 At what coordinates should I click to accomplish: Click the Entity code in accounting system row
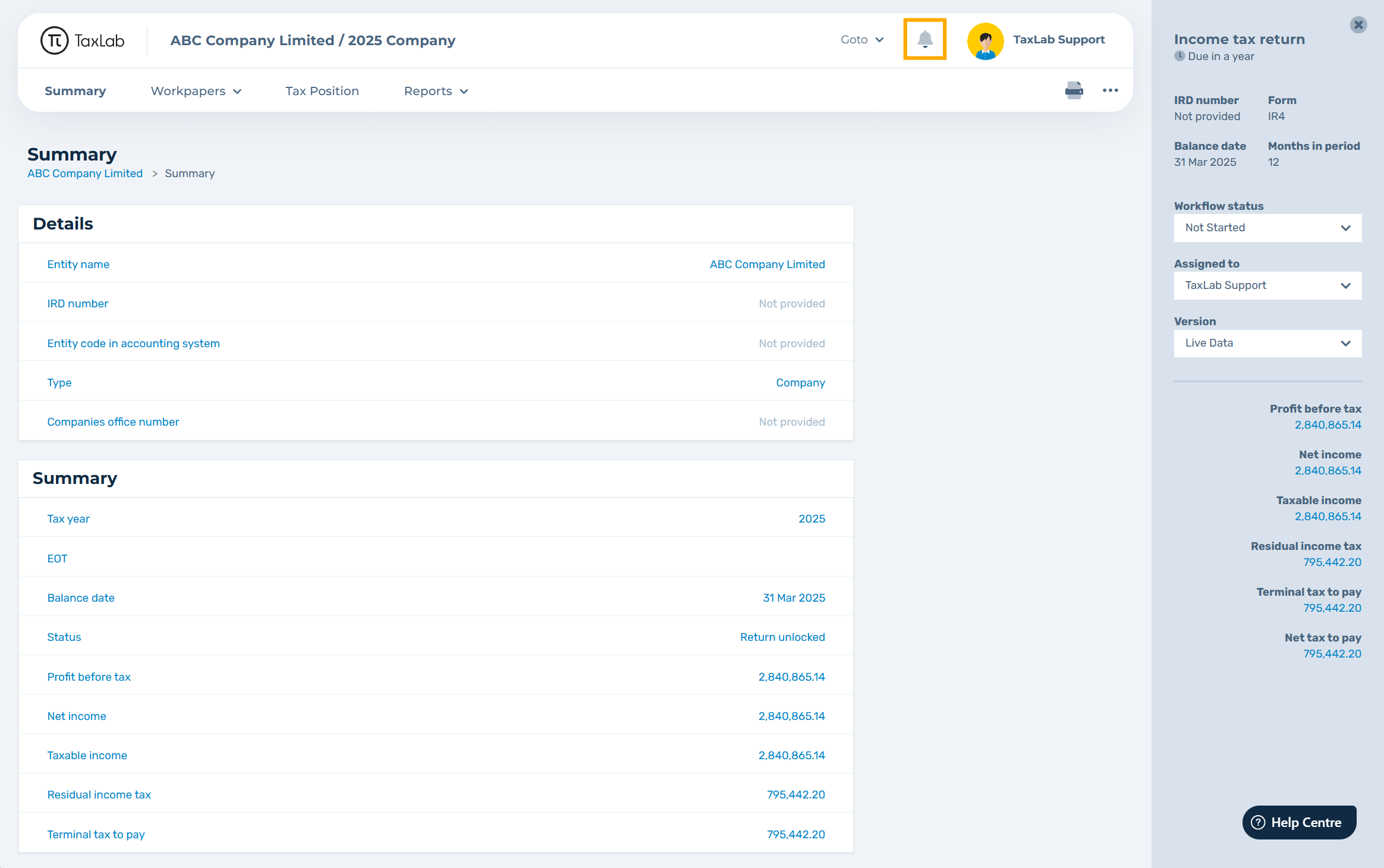pos(133,344)
